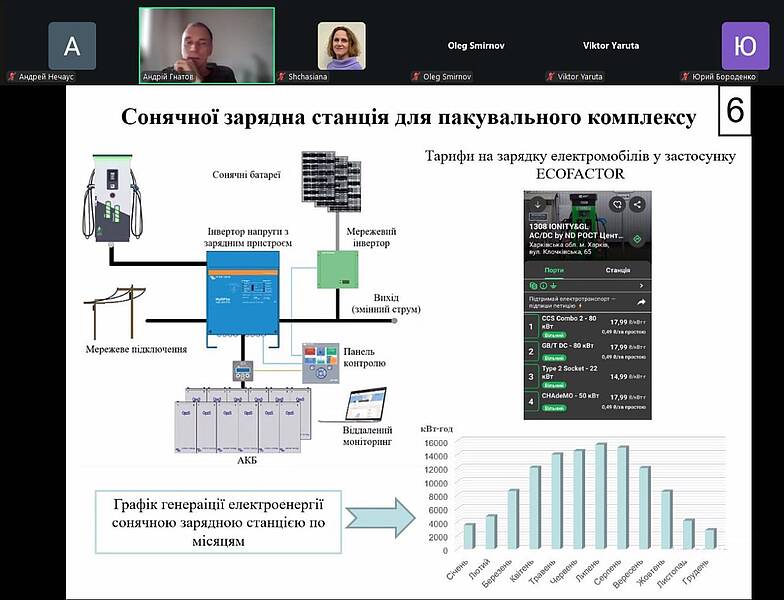Collapse station card with down arrow
Screen dimensions: 784x600
pos(537,204)
